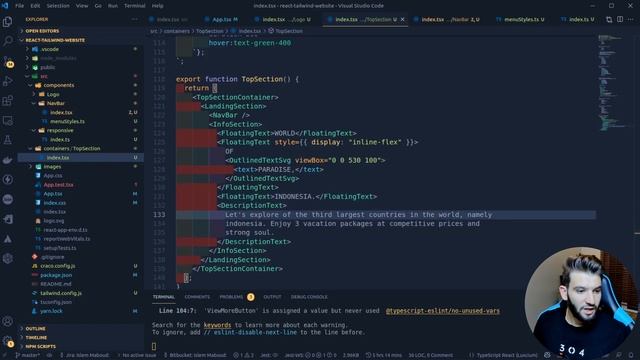Click TopSection in the breadcrumb
Image resolution: width=640 pixels, height=360 pixels.
(210, 31)
